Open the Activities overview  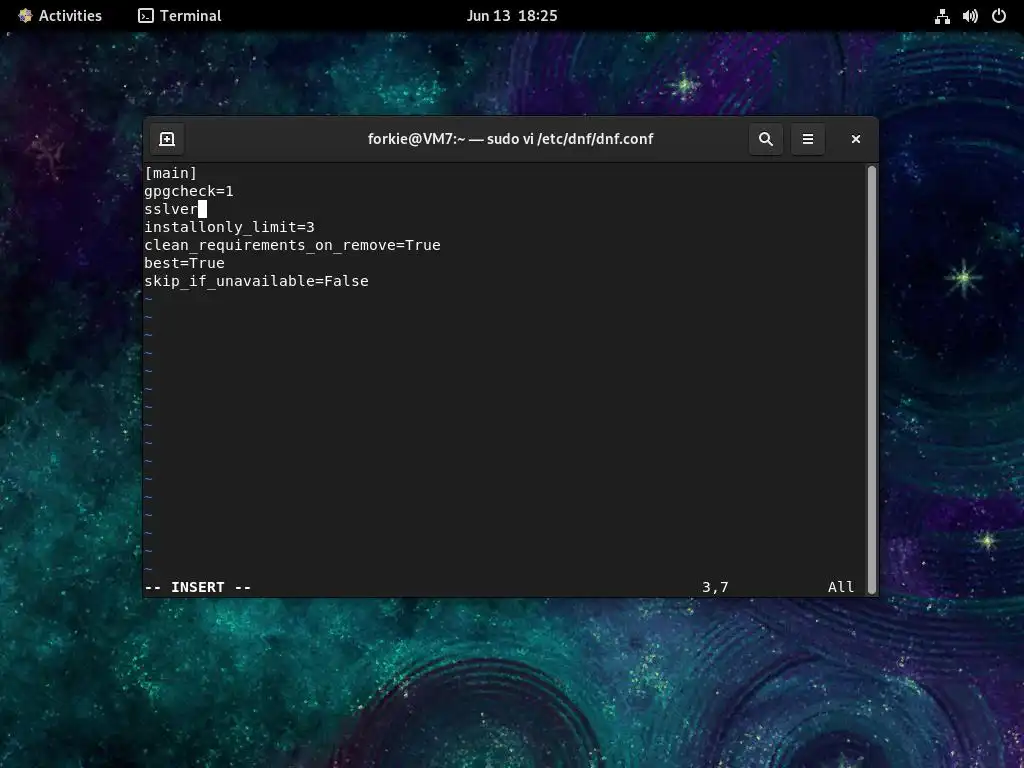pyautogui.click(x=60, y=16)
